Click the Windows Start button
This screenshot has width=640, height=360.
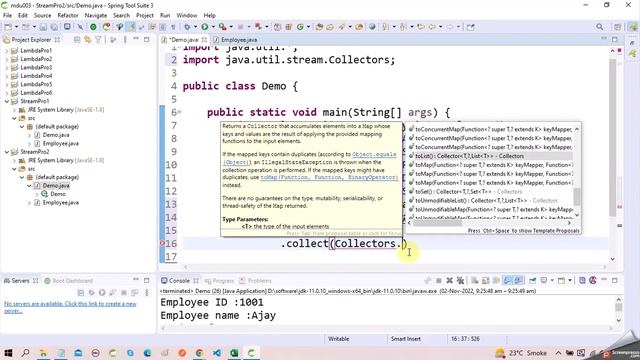(x=8, y=353)
